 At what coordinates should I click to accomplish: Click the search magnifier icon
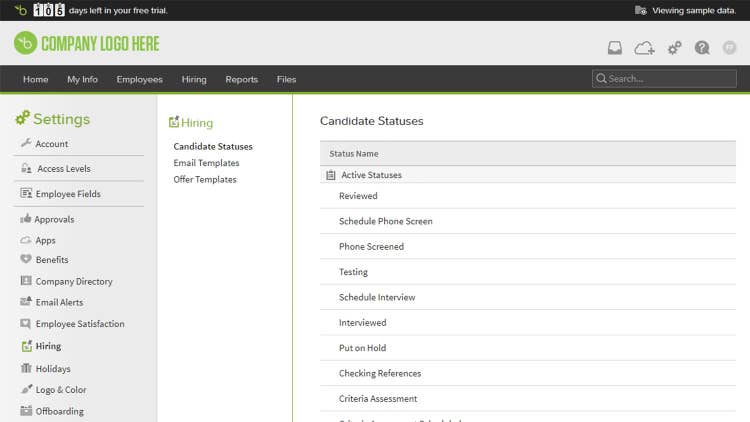click(x=601, y=78)
